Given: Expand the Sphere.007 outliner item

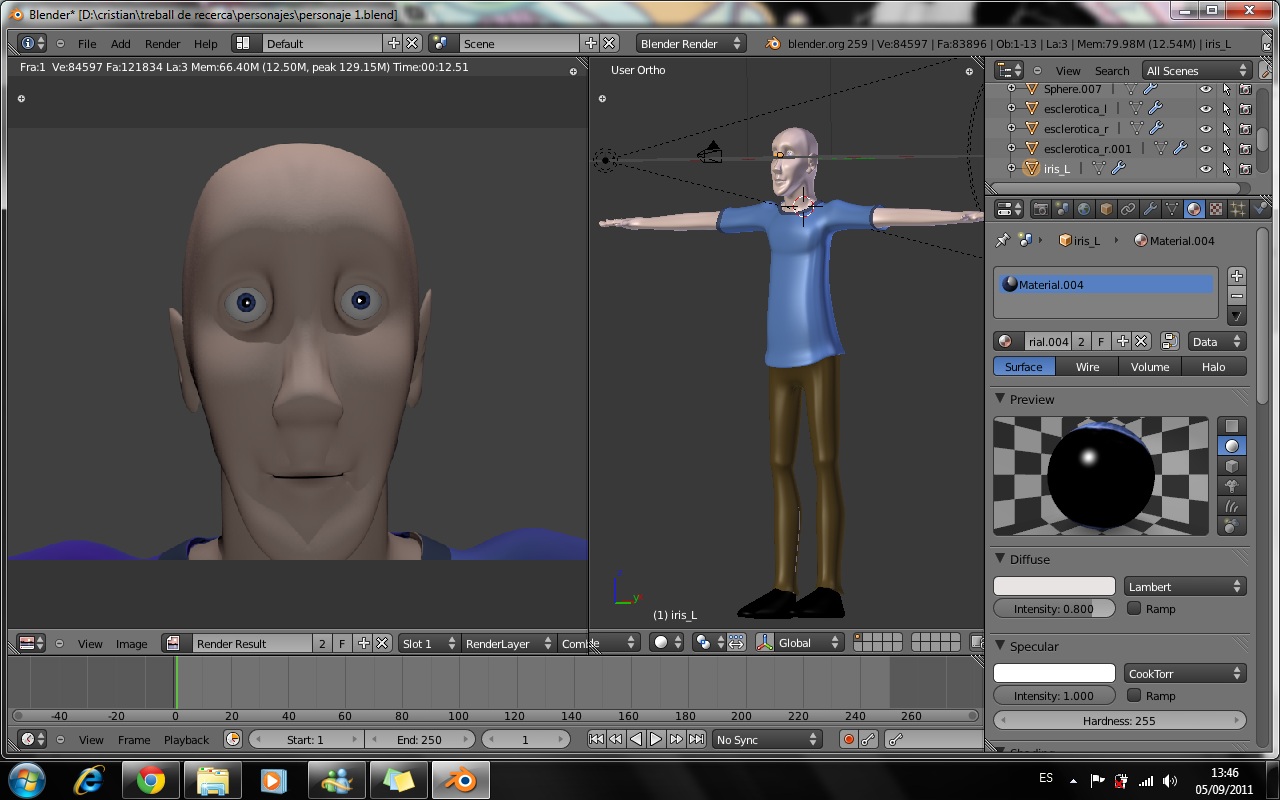Looking at the screenshot, I should pos(1011,89).
